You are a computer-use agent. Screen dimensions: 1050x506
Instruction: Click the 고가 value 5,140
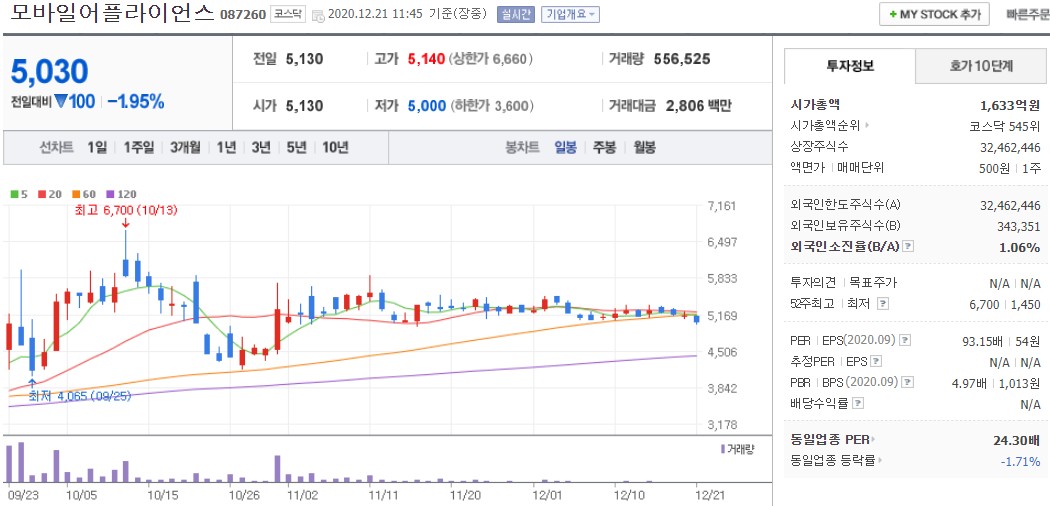427,59
